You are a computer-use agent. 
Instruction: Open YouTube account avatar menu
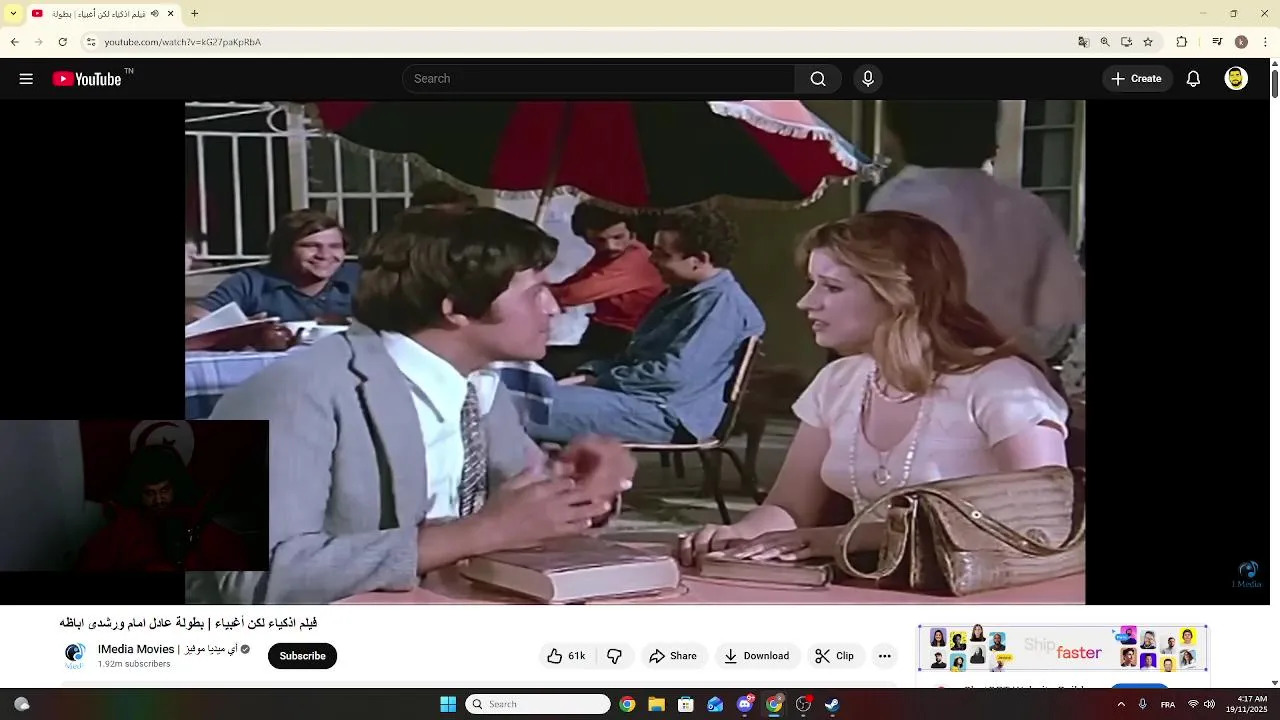coord(1236,79)
